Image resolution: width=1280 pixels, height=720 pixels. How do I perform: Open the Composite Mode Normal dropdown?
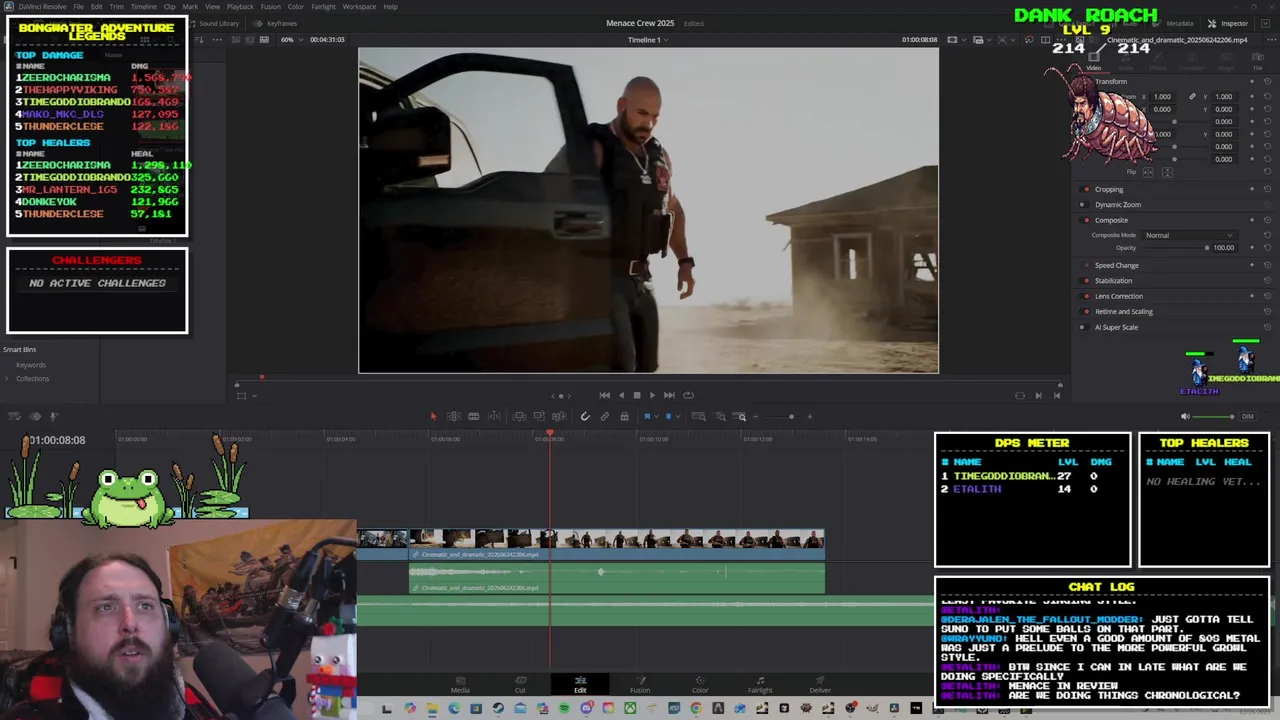point(1189,235)
